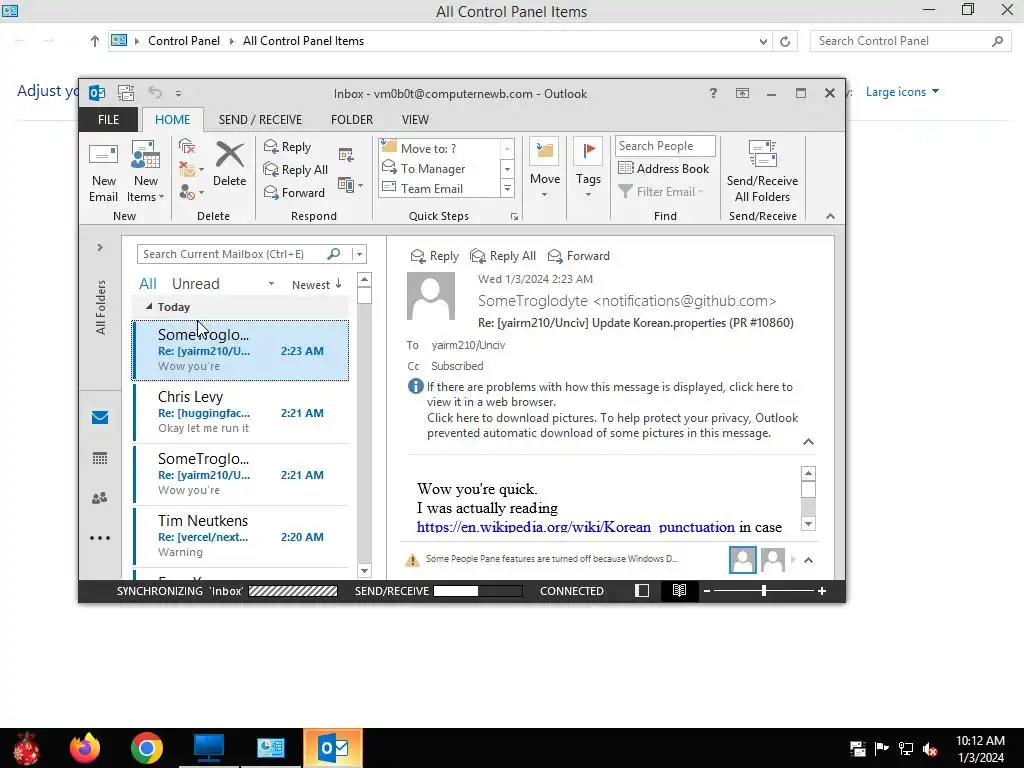
Task: Choose the To Manager quick step
Action: click(x=440, y=168)
